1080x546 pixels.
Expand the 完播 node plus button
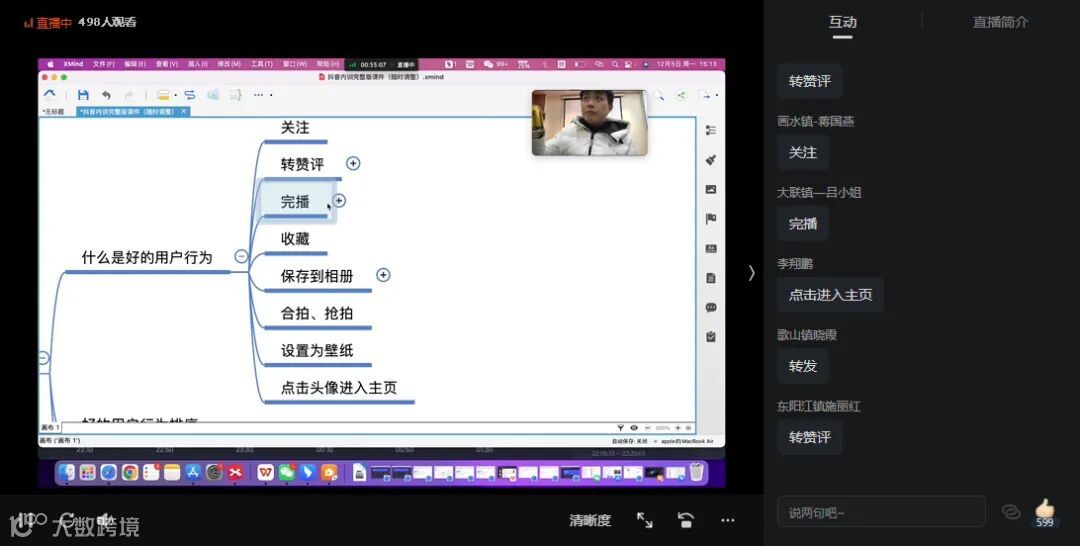[x=339, y=200]
